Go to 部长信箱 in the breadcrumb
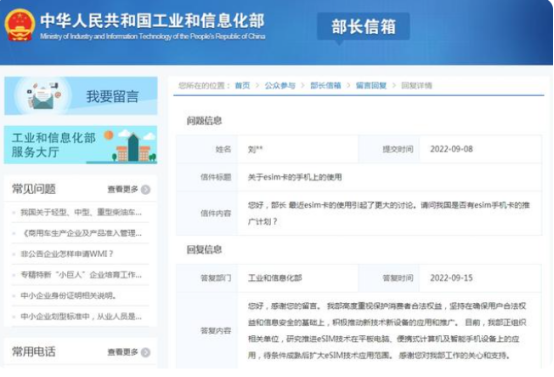 [325, 86]
